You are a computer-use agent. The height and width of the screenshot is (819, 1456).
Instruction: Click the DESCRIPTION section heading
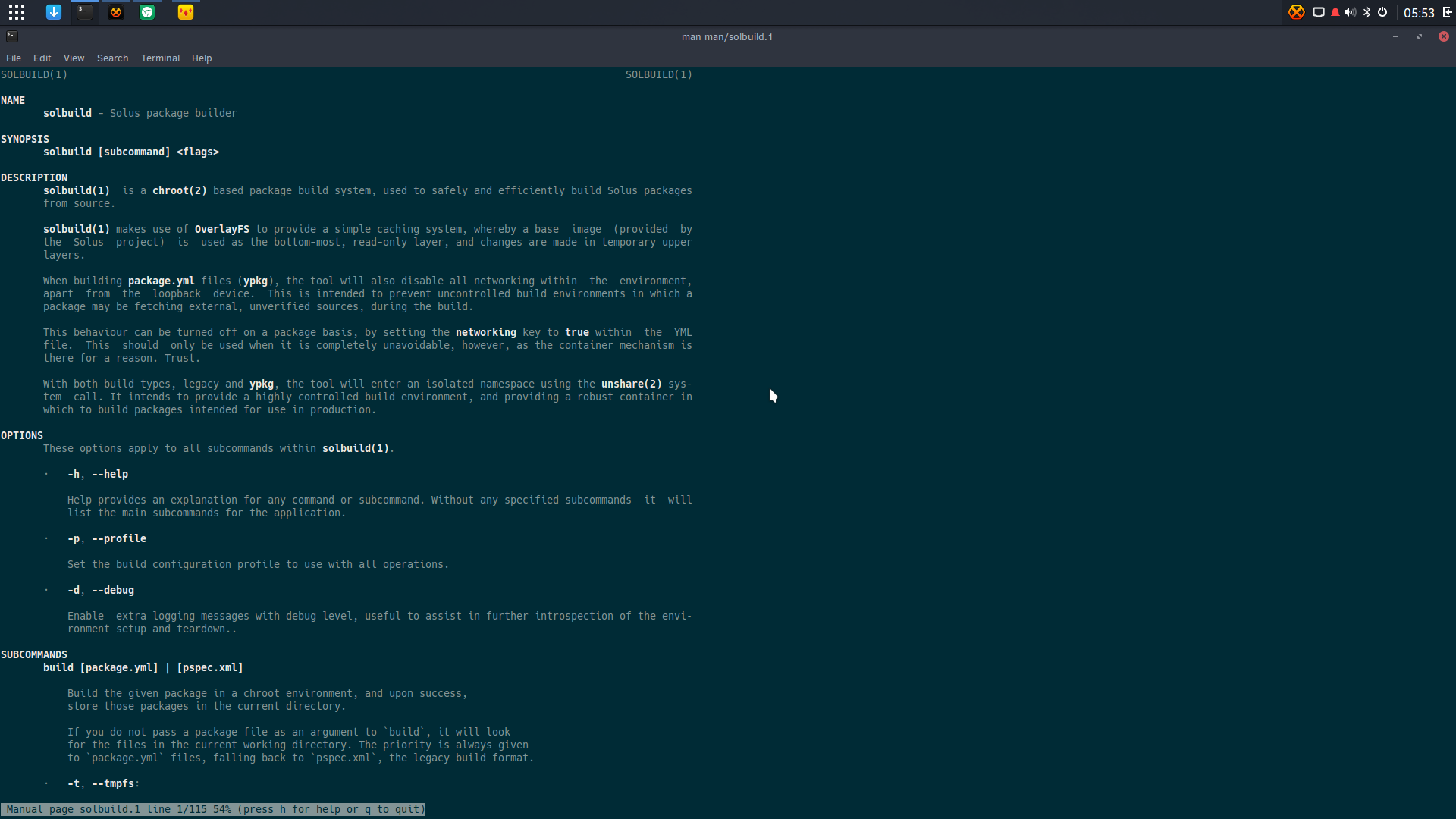34,177
